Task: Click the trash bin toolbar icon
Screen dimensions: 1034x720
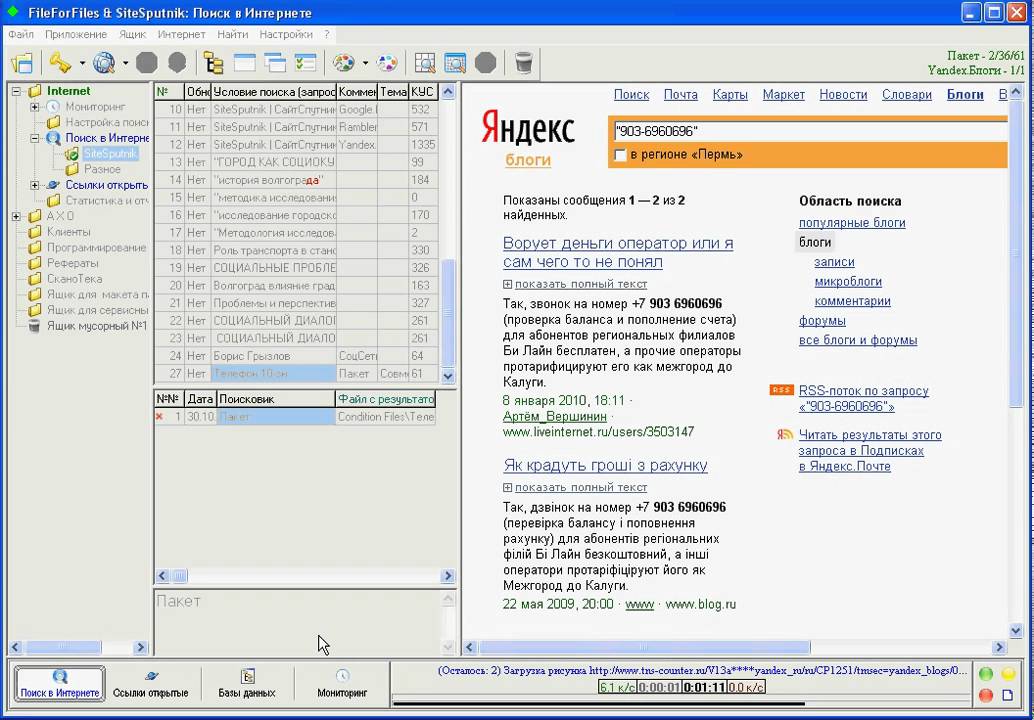Action: pyautogui.click(x=524, y=63)
